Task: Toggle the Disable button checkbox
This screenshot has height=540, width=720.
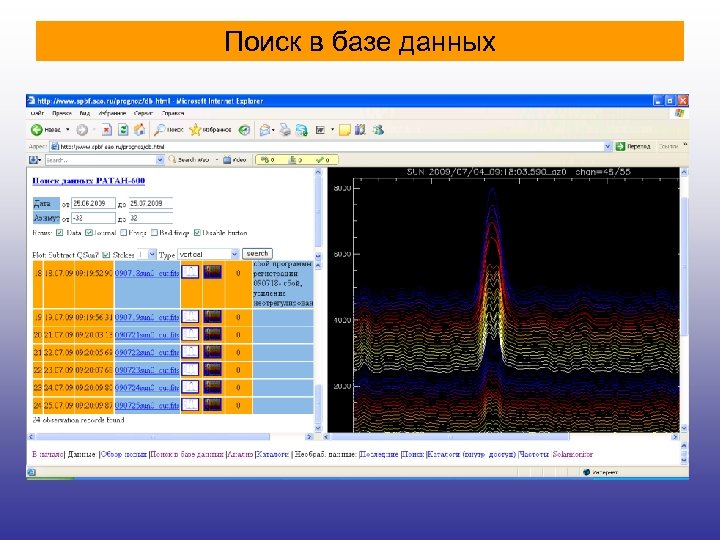Action: 197,233
